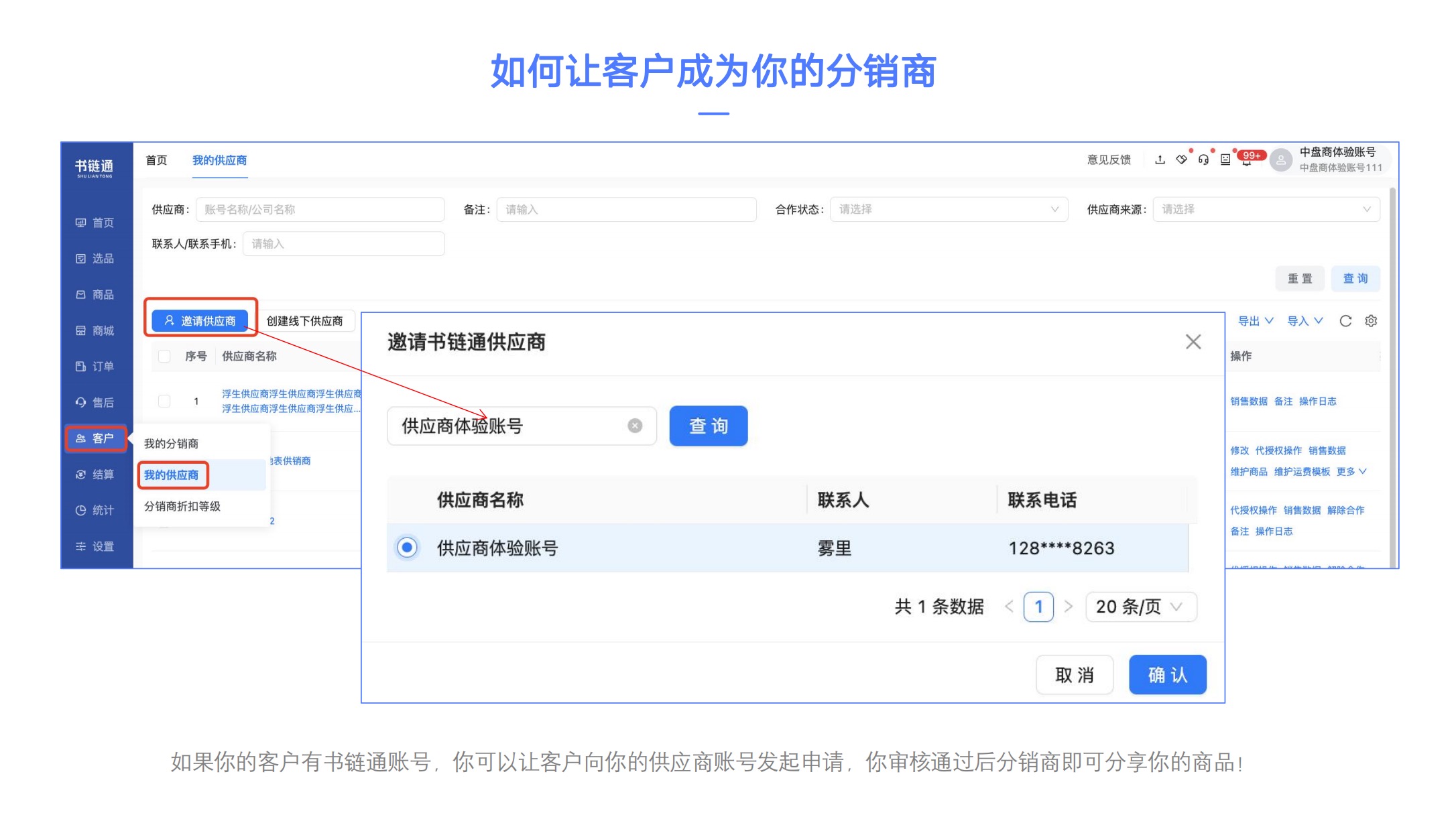Click the dialog search field 供应商体验账号
This screenshot has width=1456, height=819.
(x=522, y=426)
